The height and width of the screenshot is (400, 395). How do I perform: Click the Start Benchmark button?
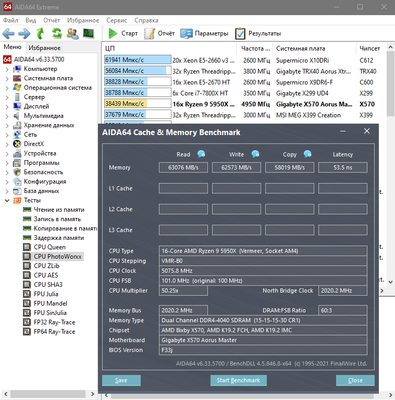pyautogui.click(x=238, y=380)
